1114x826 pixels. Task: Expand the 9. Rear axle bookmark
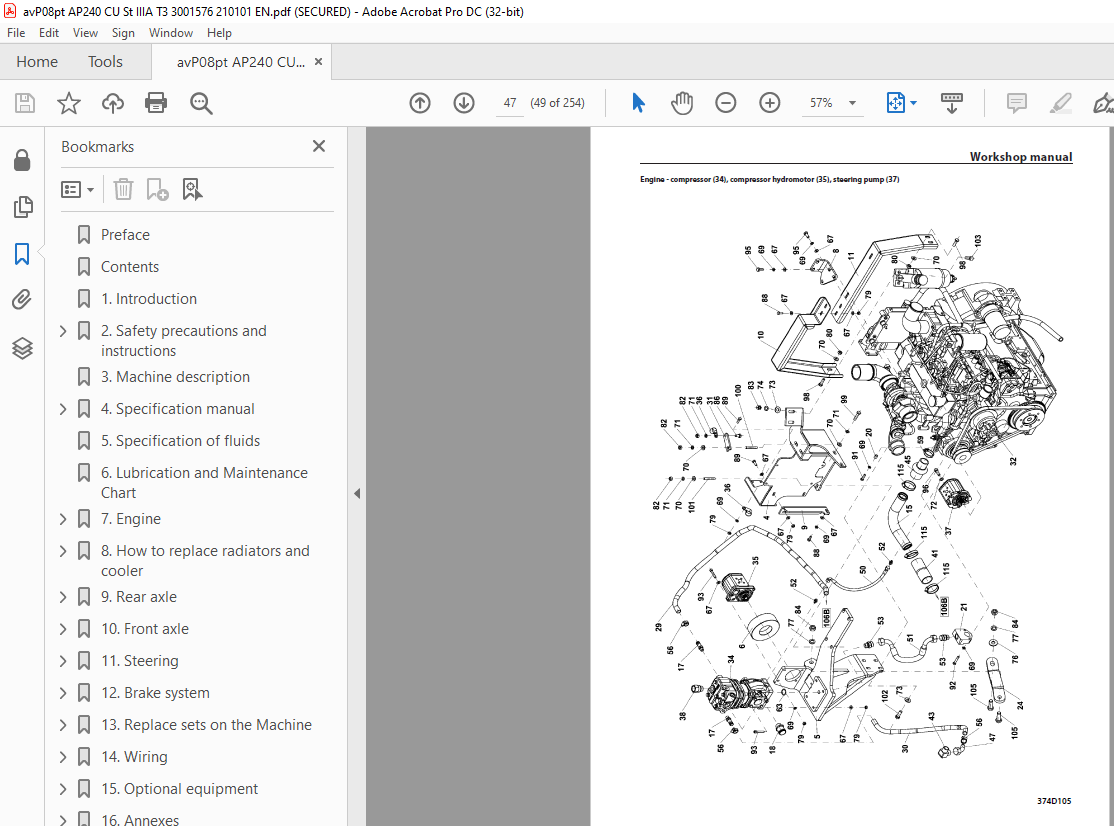pyautogui.click(x=63, y=597)
